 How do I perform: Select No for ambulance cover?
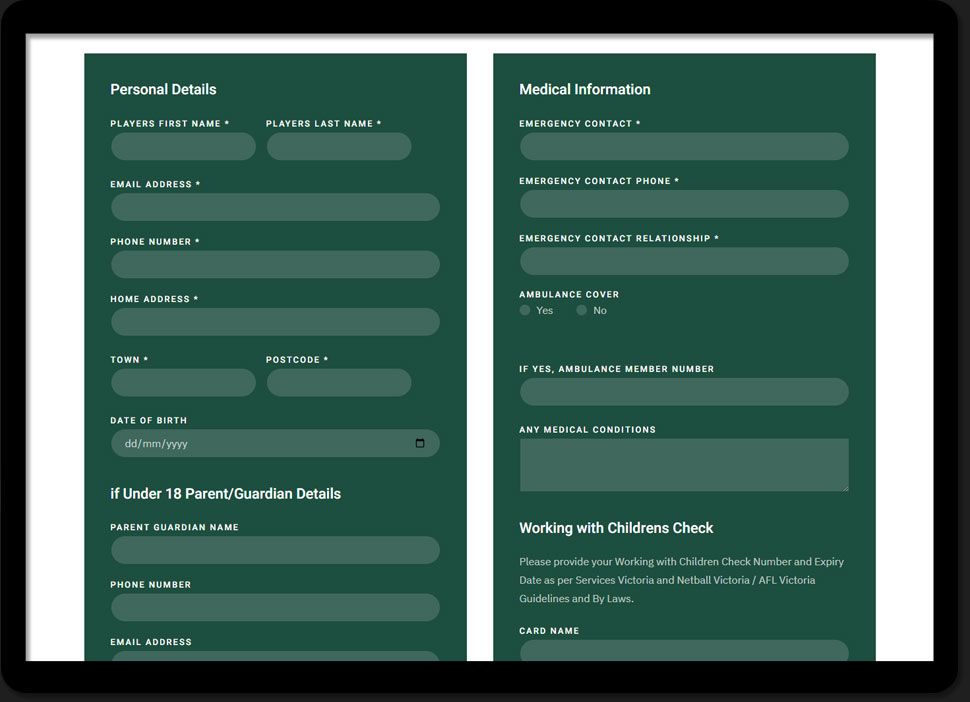click(582, 311)
